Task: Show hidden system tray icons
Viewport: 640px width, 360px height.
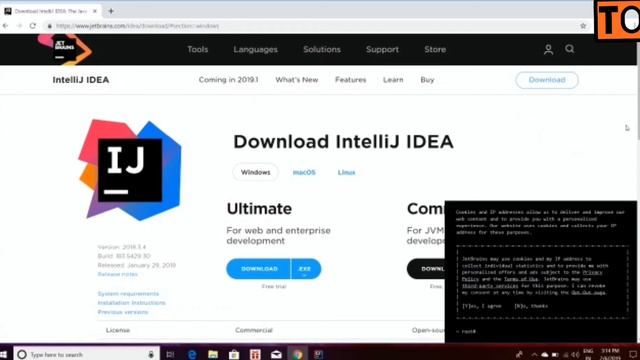Action: 534,355
